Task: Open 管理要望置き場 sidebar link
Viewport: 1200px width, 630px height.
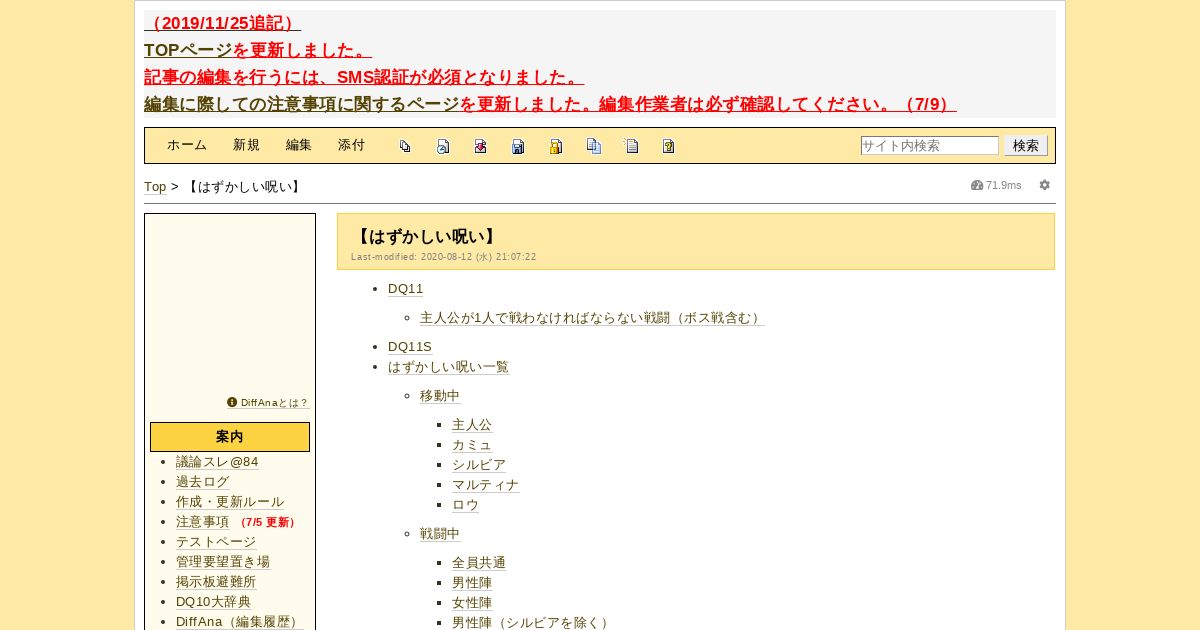Action: pos(223,562)
